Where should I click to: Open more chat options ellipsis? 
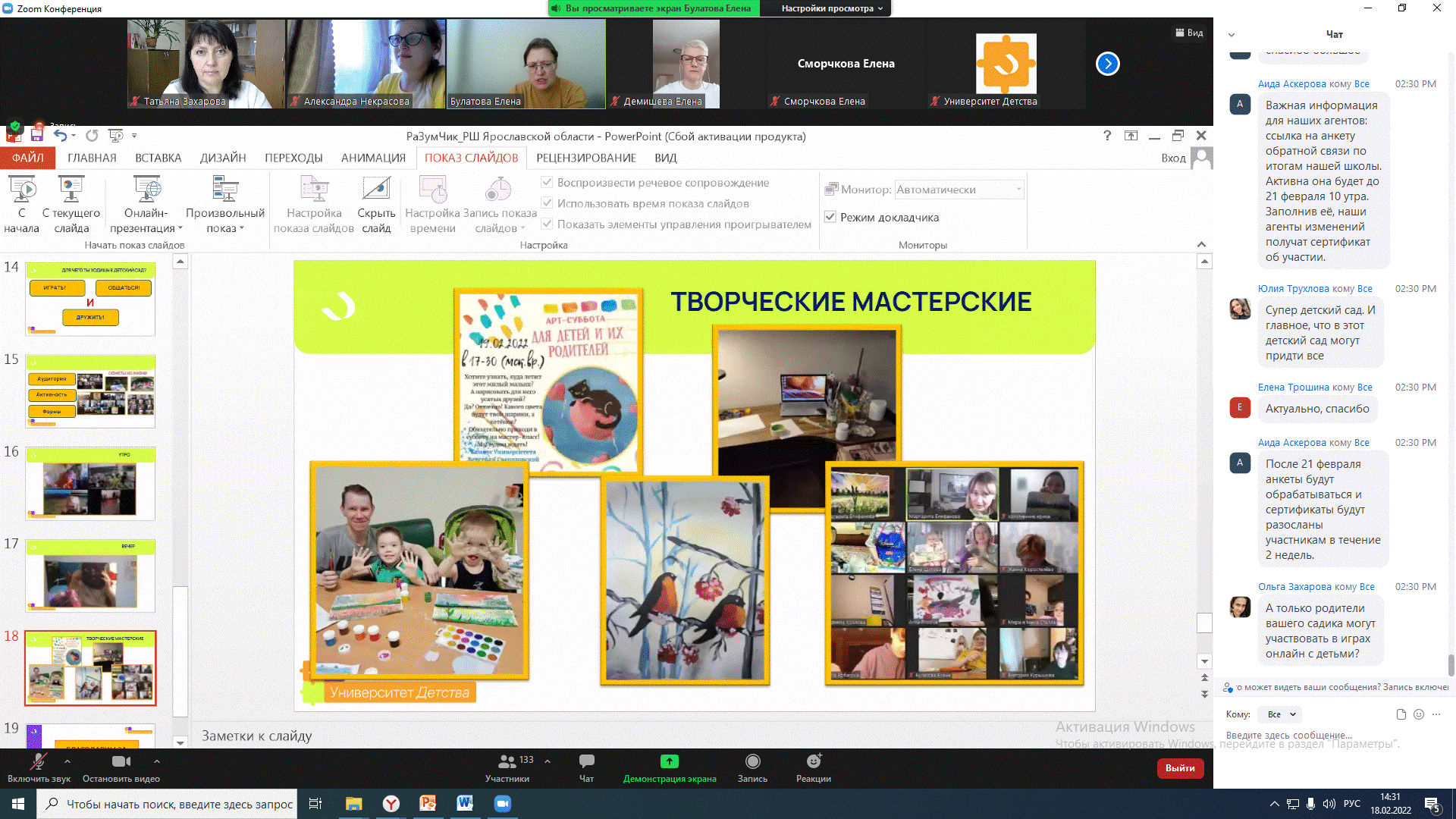pos(1436,714)
